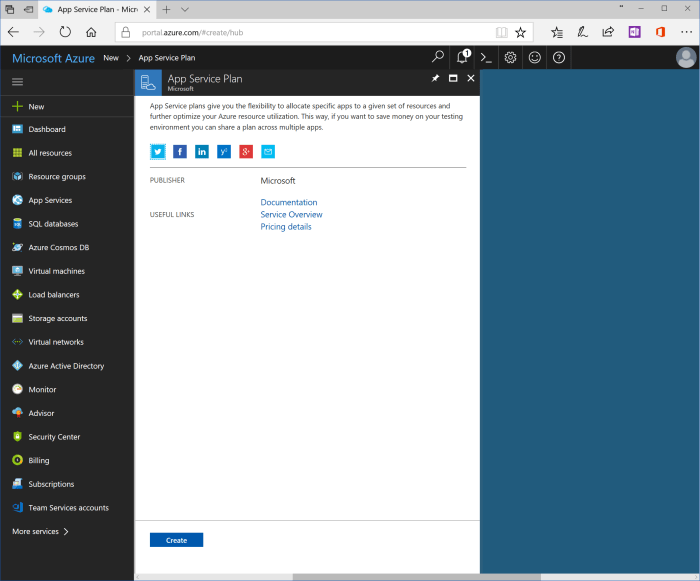Open Subscriptions icon in sidebar
The height and width of the screenshot is (581, 700).
click(x=17, y=484)
